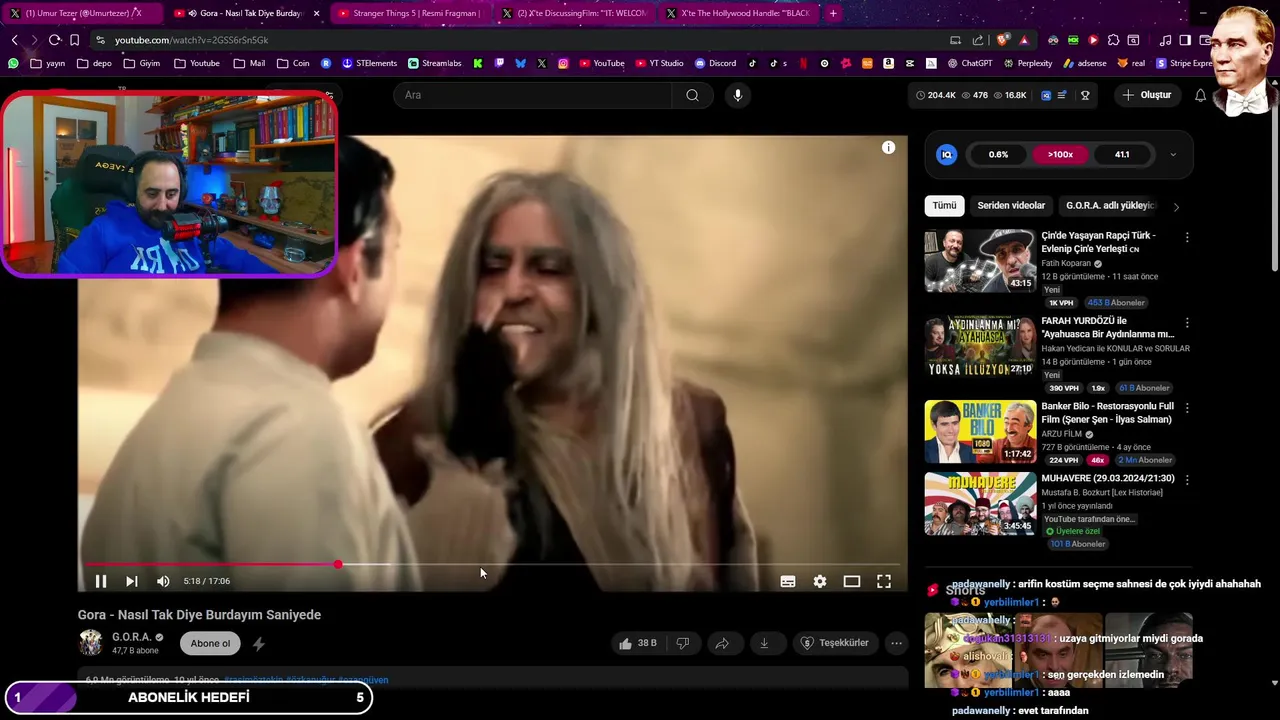Open G.O.R.A. channel avatar
This screenshot has height=720, width=1280.
(x=91, y=643)
